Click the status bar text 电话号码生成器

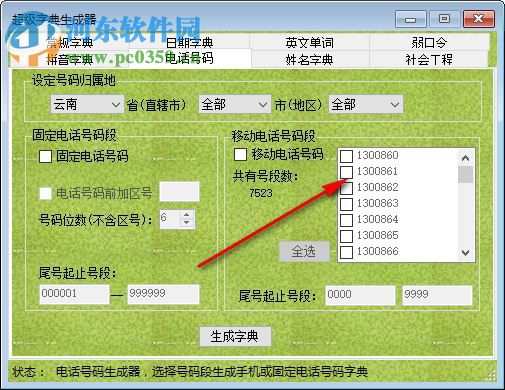(98, 372)
